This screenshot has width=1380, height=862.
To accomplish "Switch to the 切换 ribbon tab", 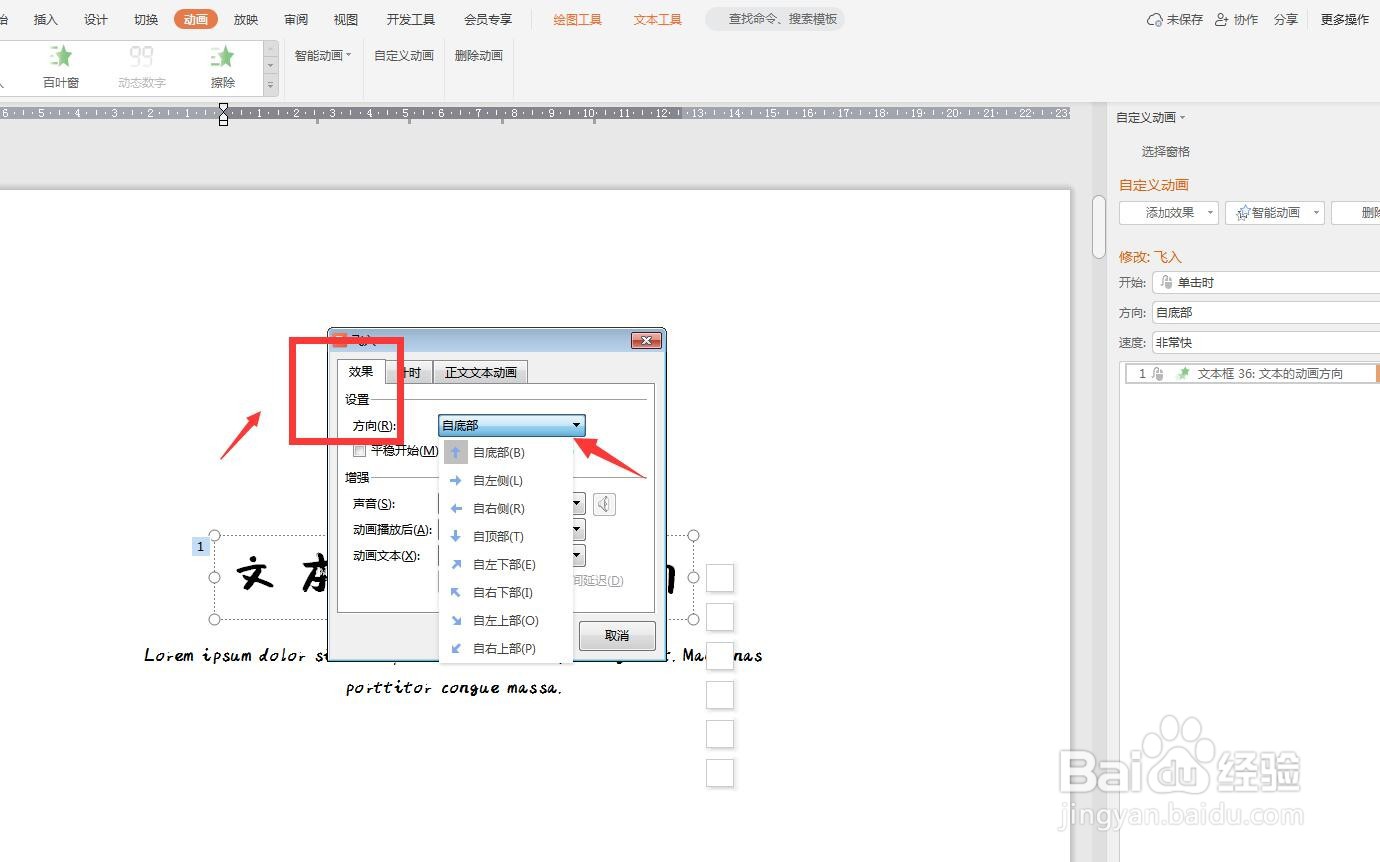I will tap(146, 20).
